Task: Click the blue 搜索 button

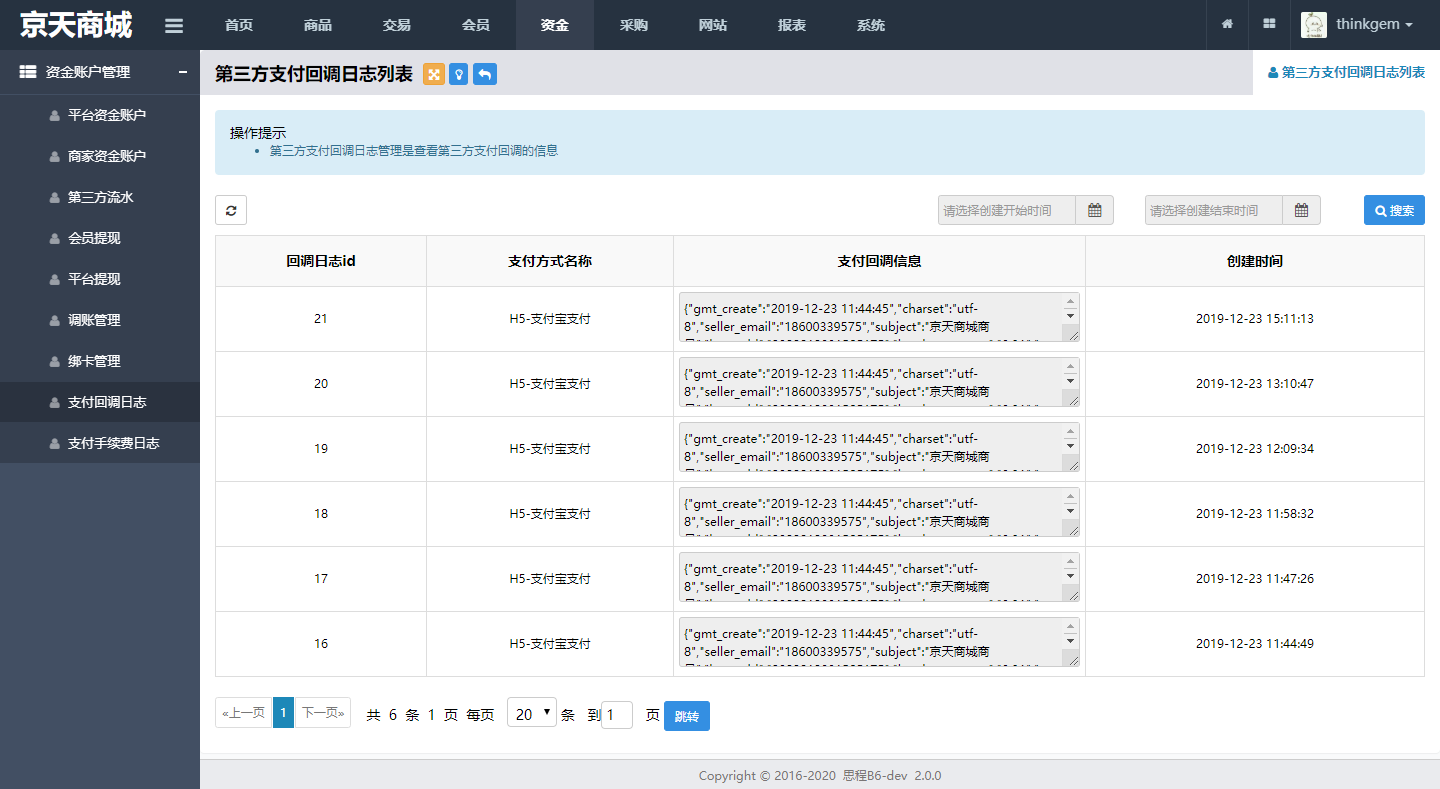Action: point(1394,210)
